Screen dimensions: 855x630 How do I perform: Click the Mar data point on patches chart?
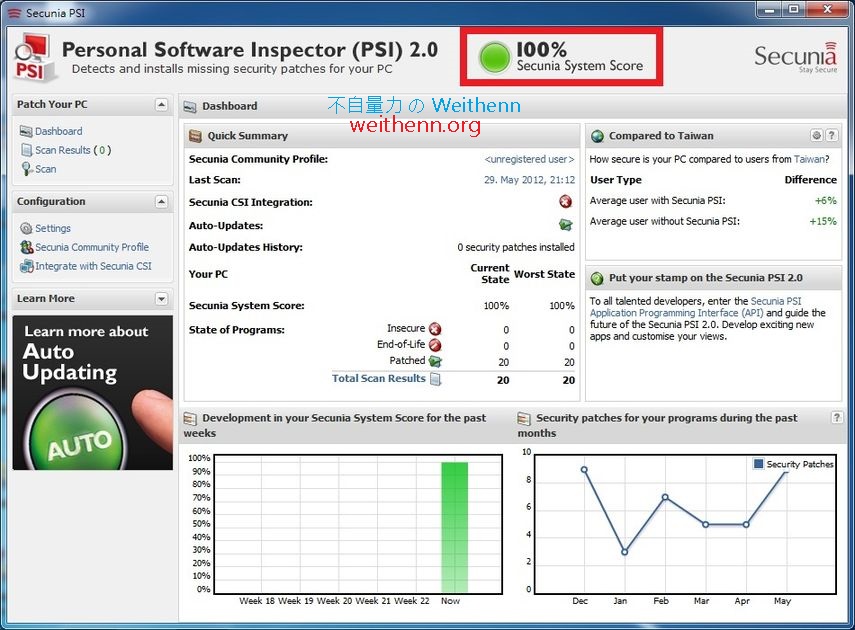click(x=706, y=525)
